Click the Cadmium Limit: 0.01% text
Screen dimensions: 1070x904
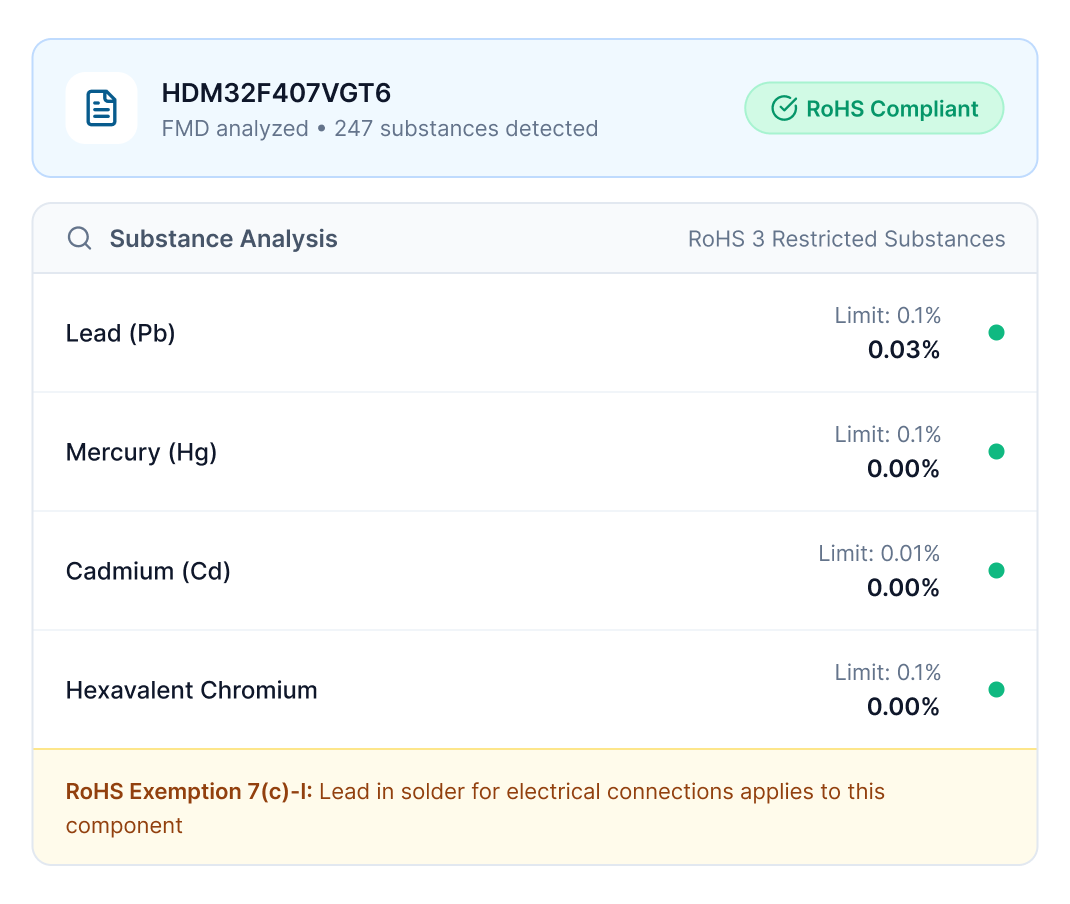(879, 553)
